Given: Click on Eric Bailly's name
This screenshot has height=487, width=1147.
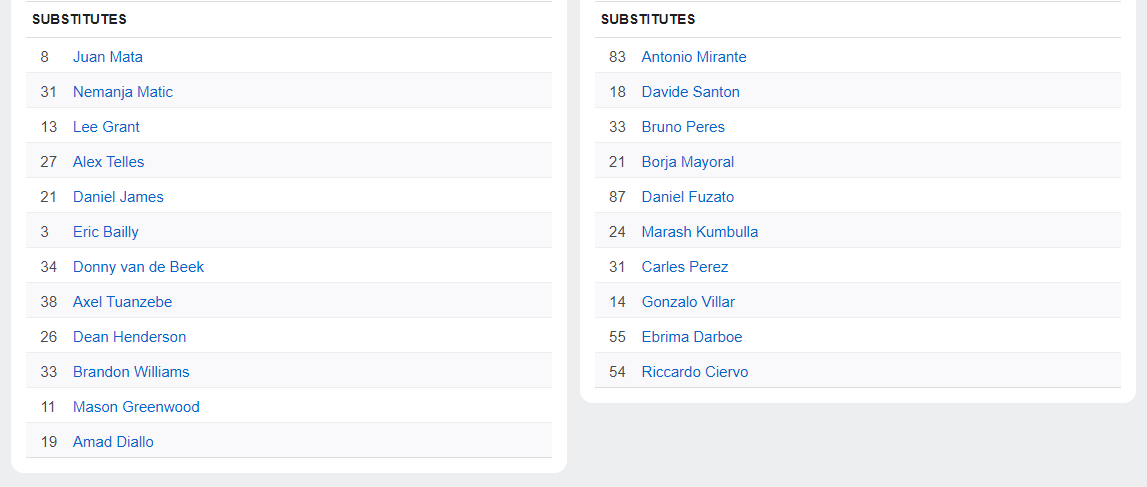Looking at the screenshot, I should 106,232.
